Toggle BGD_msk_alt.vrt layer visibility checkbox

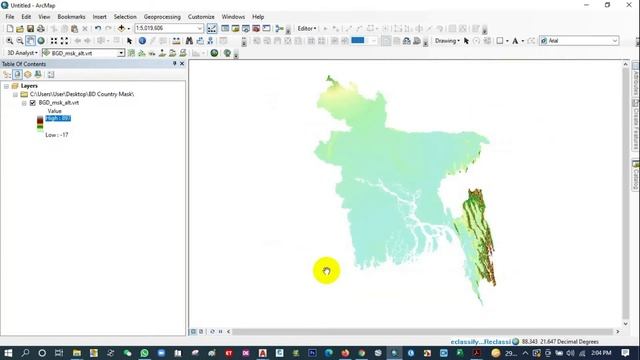(33, 103)
